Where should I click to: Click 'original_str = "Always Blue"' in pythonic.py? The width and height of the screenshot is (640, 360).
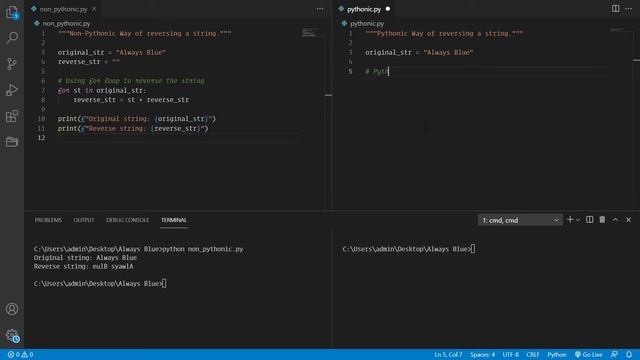tap(419, 52)
